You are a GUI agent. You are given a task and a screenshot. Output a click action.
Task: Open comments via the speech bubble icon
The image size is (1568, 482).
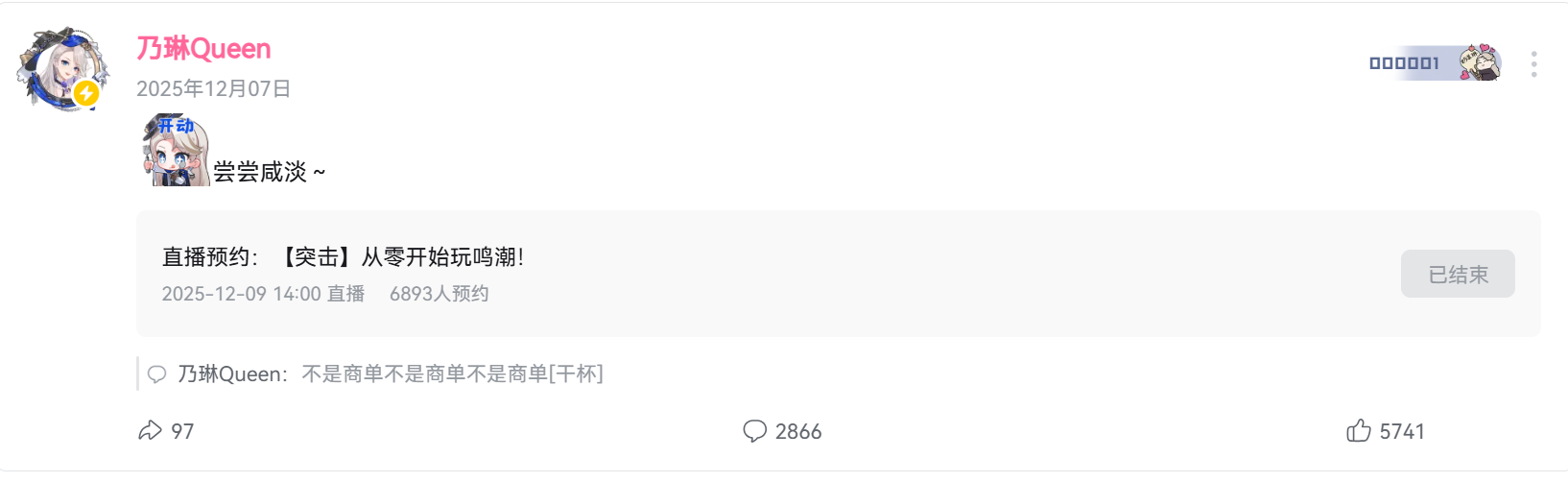pos(755,431)
